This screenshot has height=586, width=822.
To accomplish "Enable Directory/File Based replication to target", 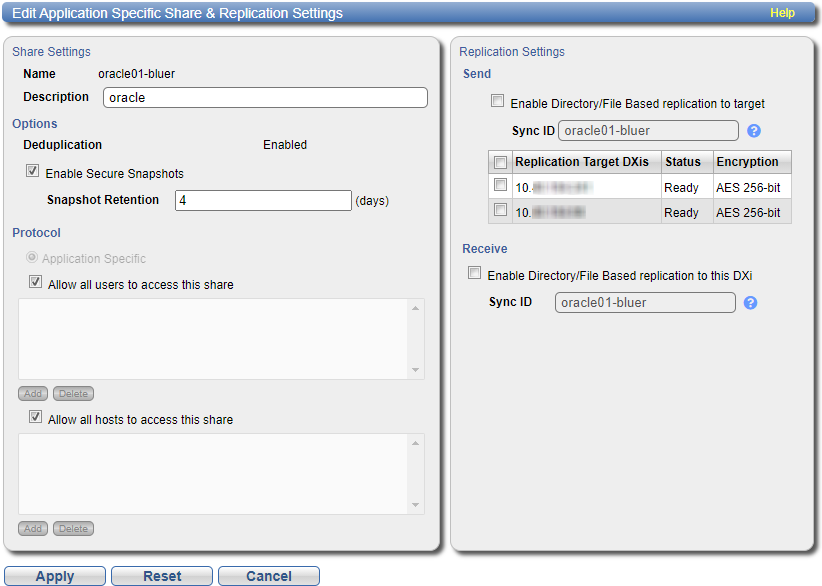I will click(497, 102).
